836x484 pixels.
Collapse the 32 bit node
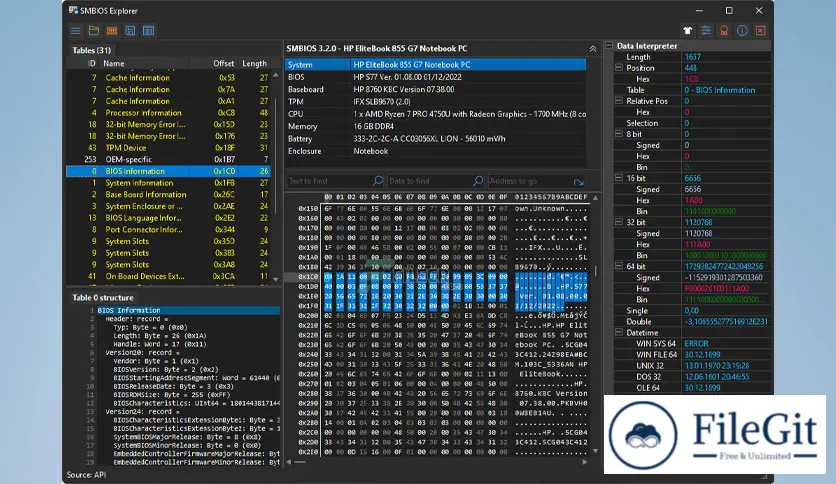[618, 222]
